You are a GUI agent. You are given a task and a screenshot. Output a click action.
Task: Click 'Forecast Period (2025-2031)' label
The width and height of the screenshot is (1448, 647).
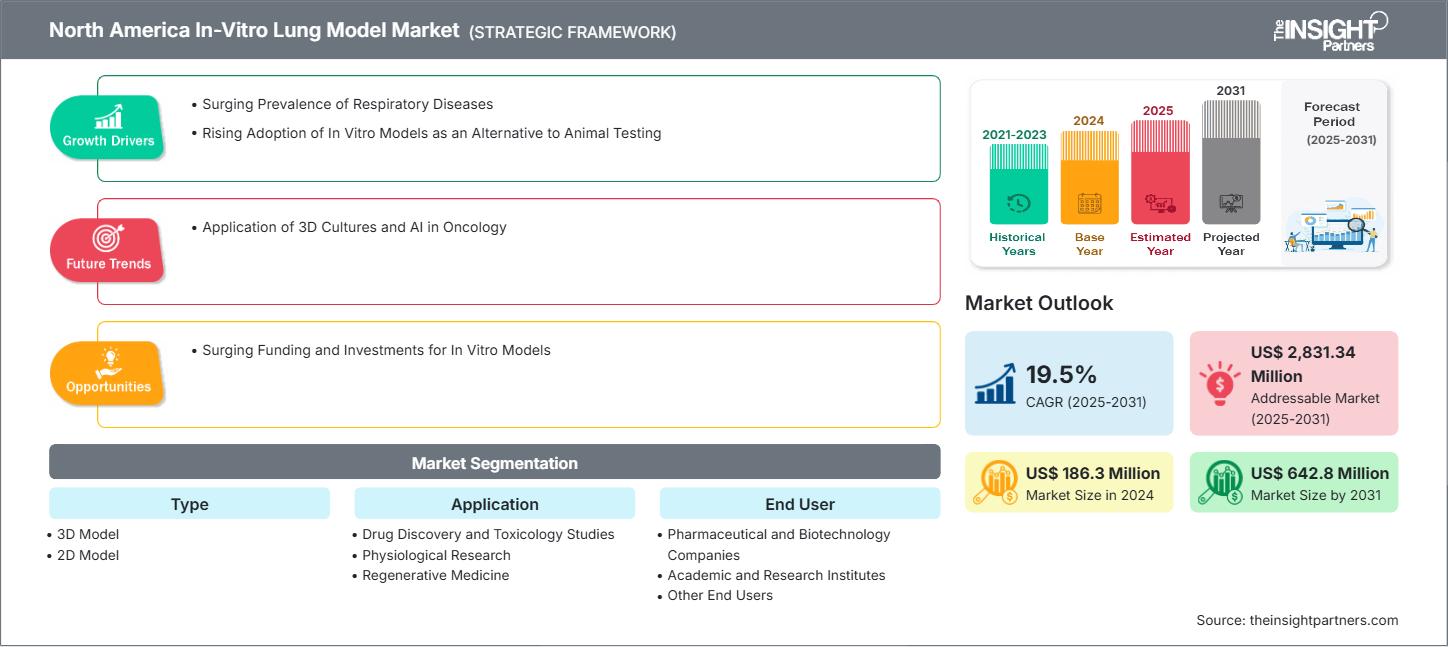click(1338, 123)
